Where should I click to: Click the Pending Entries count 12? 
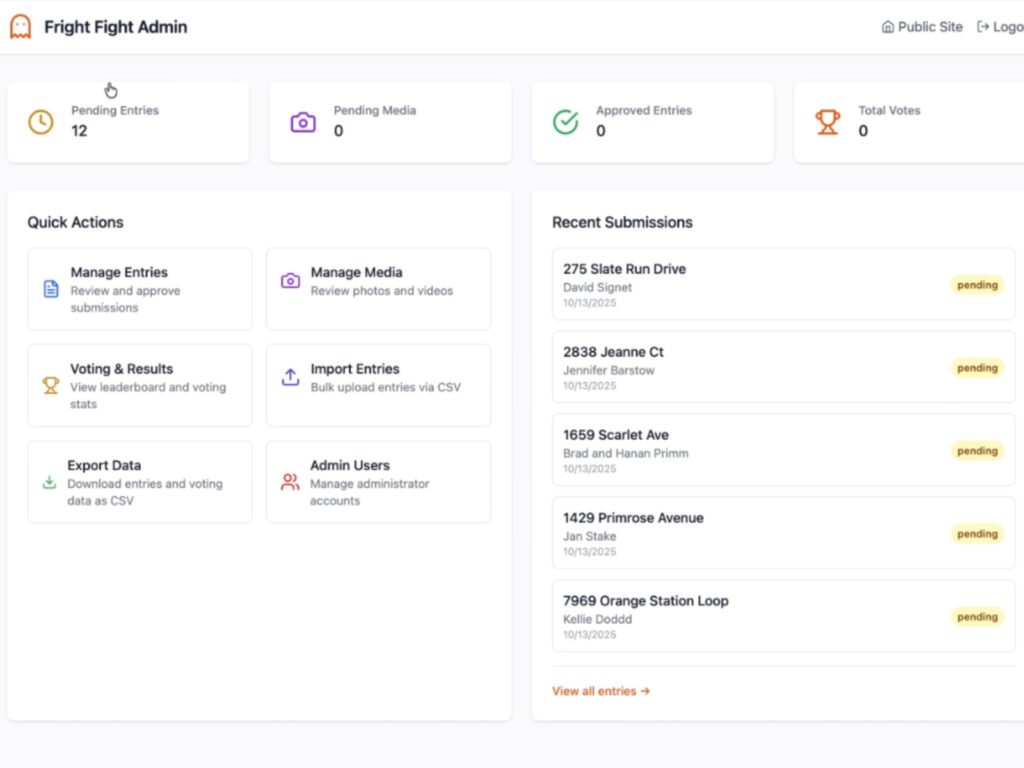click(79, 131)
